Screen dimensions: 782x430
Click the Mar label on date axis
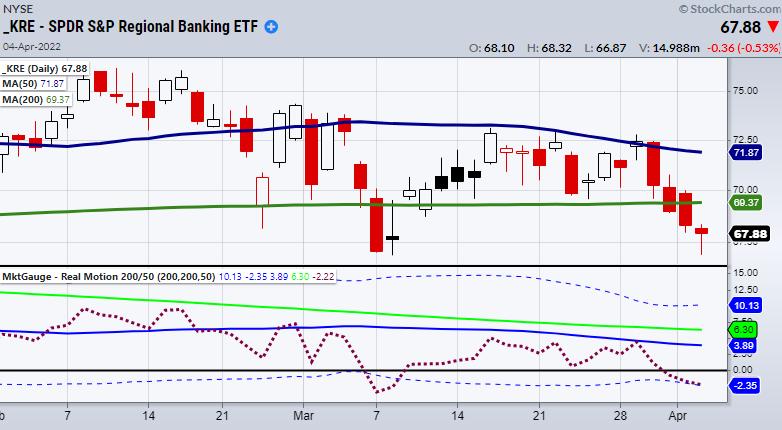tap(303, 416)
